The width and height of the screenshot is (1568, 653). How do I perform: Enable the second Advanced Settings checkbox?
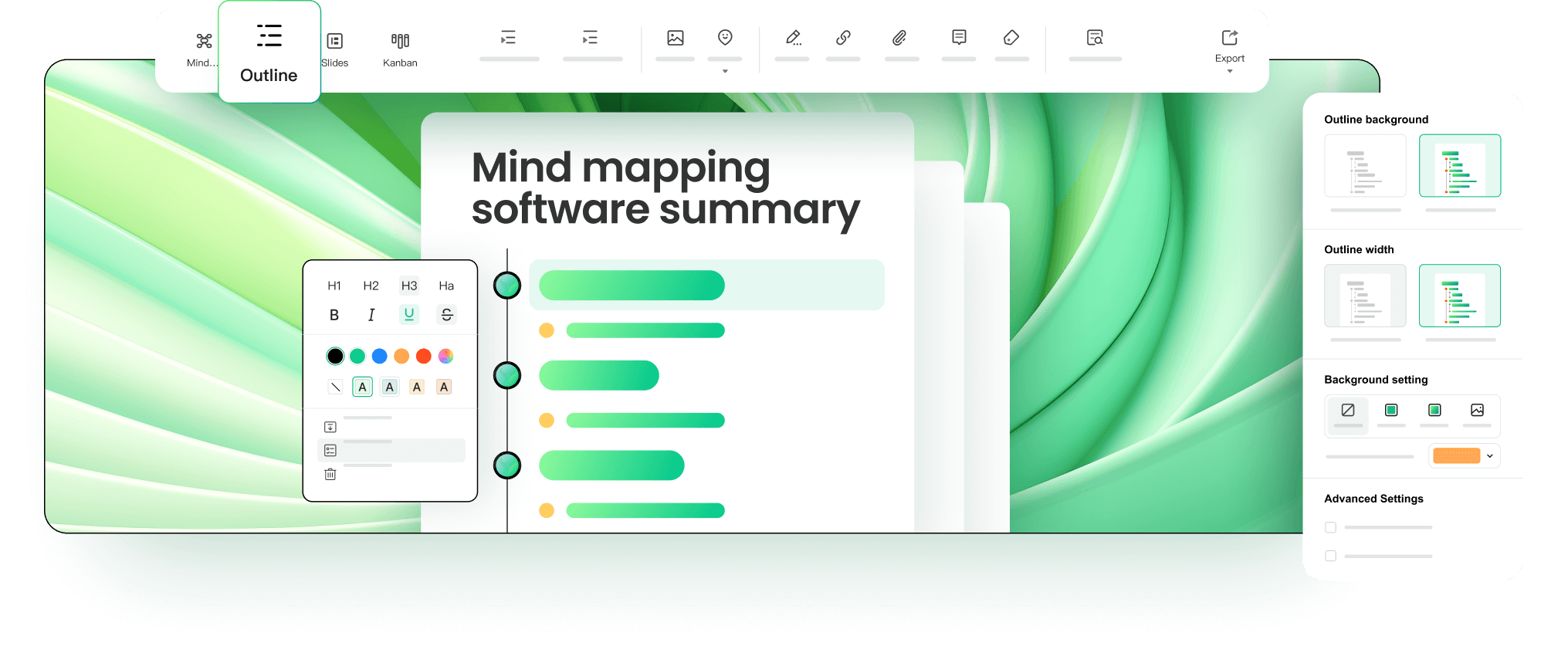[1330, 556]
